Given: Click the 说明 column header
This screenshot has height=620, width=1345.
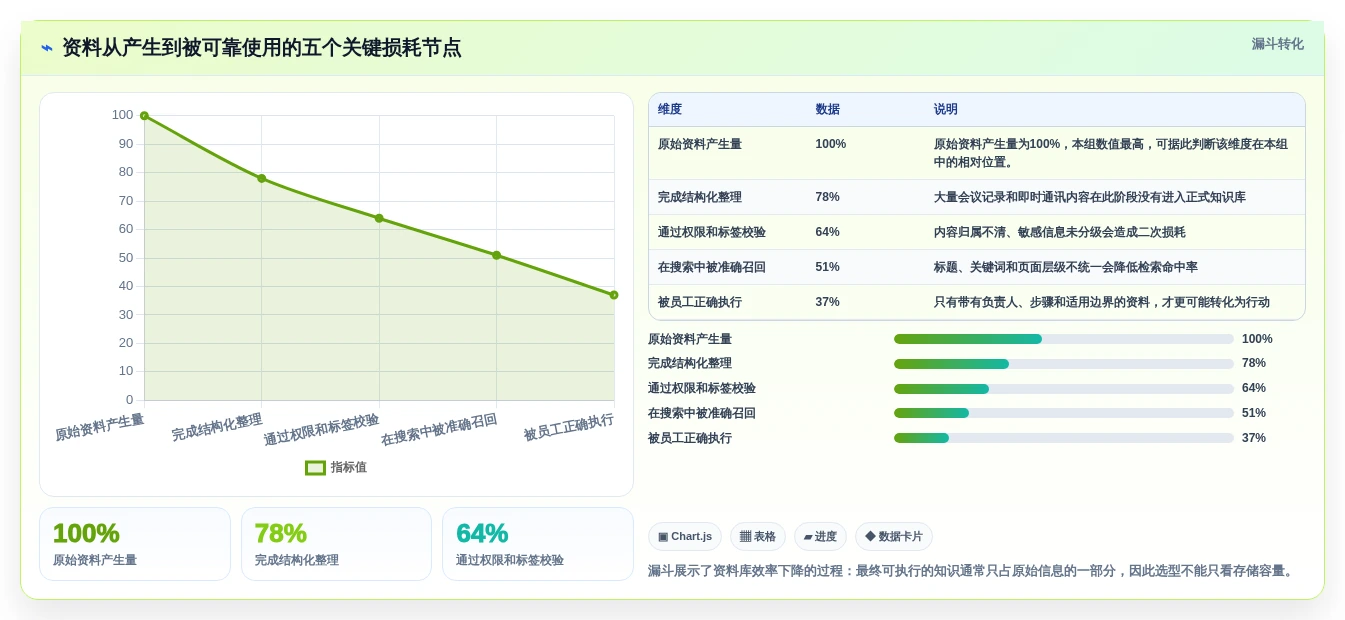Looking at the screenshot, I should pyautogui.click(x=946, y=110).
